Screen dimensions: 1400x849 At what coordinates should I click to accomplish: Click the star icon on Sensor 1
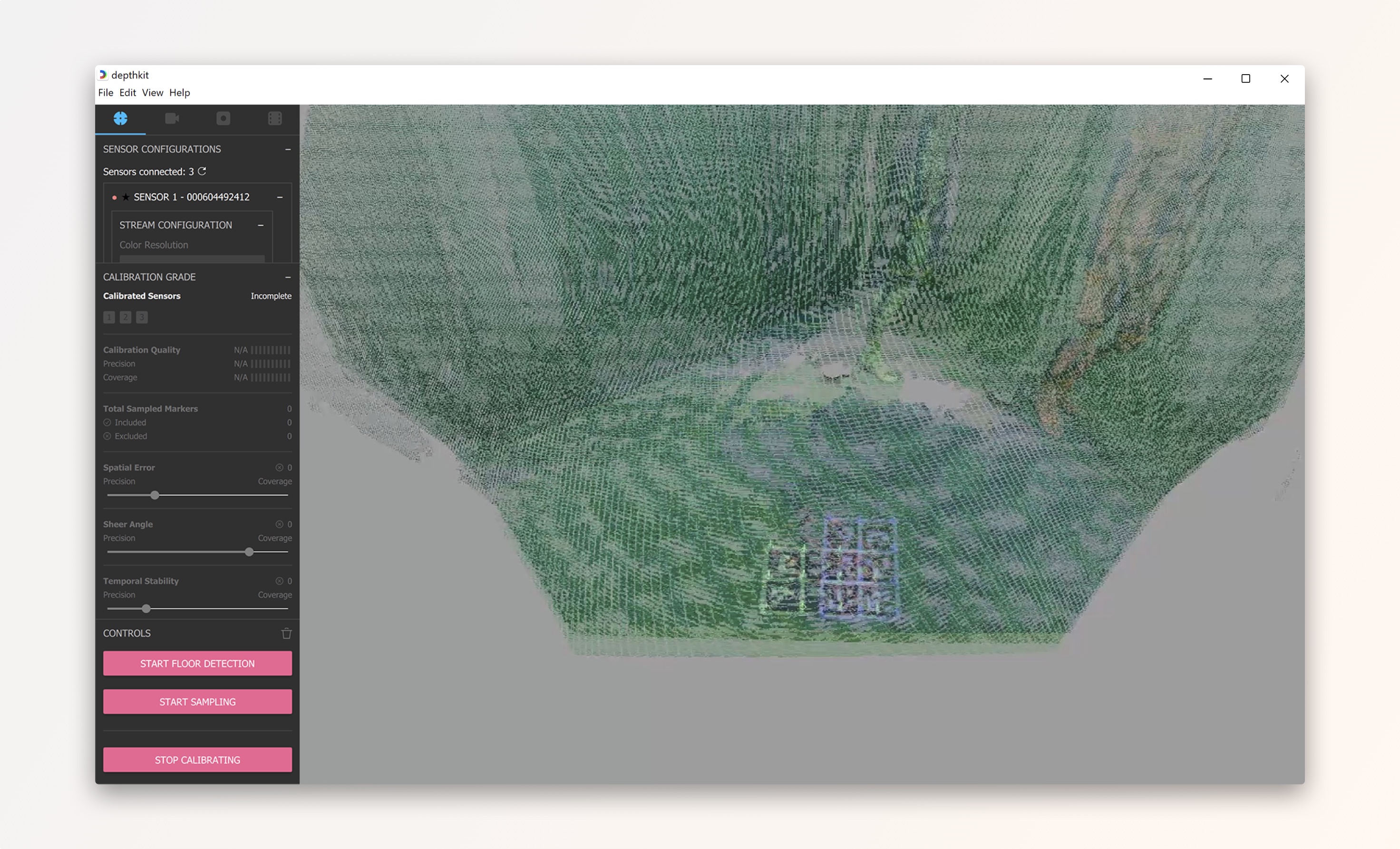126,197
